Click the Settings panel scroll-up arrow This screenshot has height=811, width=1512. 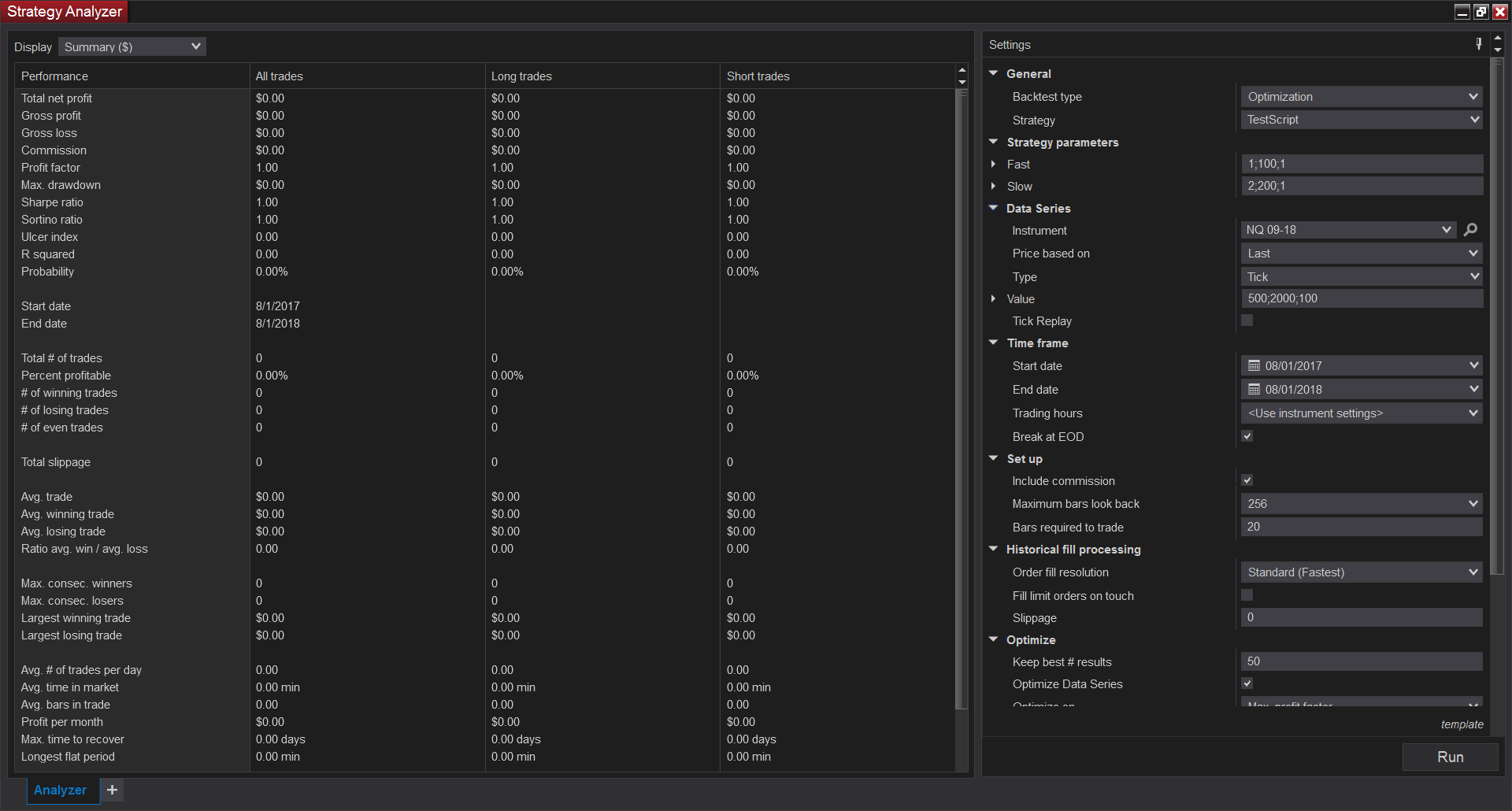[1498, 38]
